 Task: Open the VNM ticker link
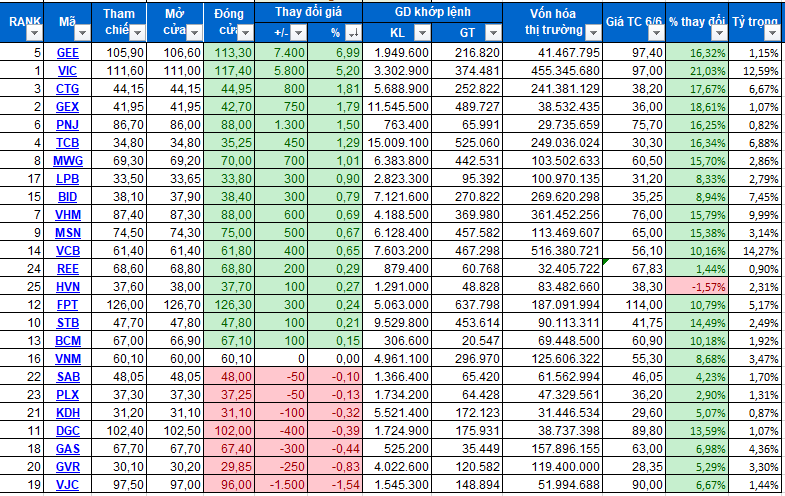[68, 359]
